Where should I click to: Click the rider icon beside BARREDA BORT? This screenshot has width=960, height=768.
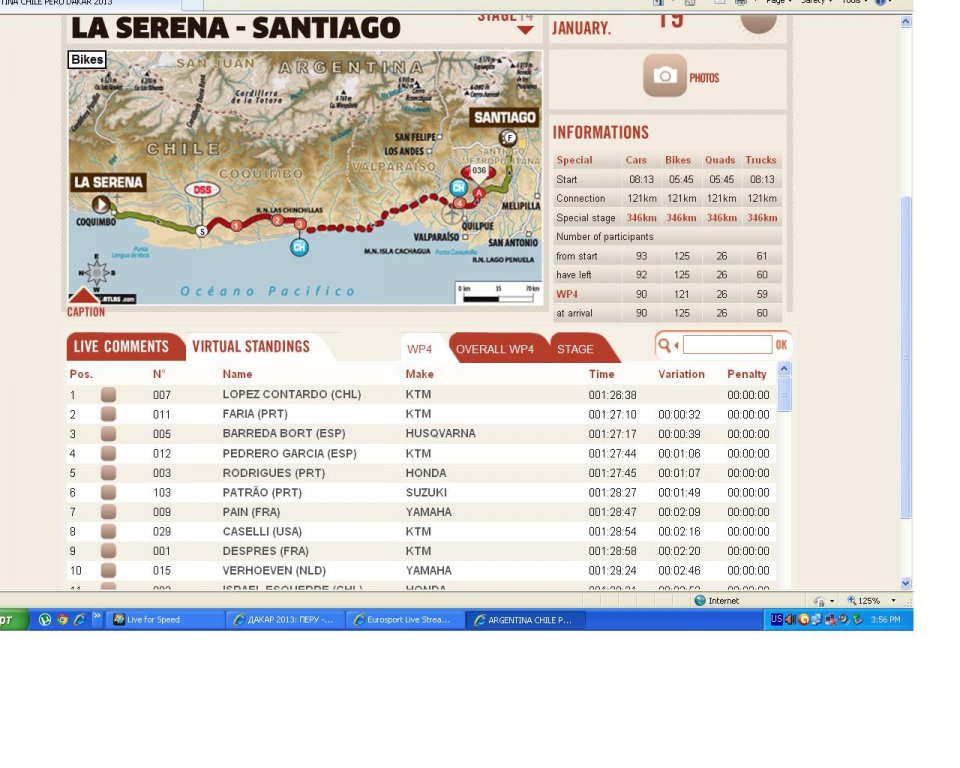(x=108, y=434)
